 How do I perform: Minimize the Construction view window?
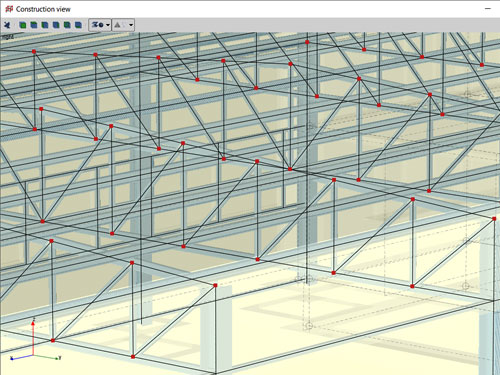[488, 9]
